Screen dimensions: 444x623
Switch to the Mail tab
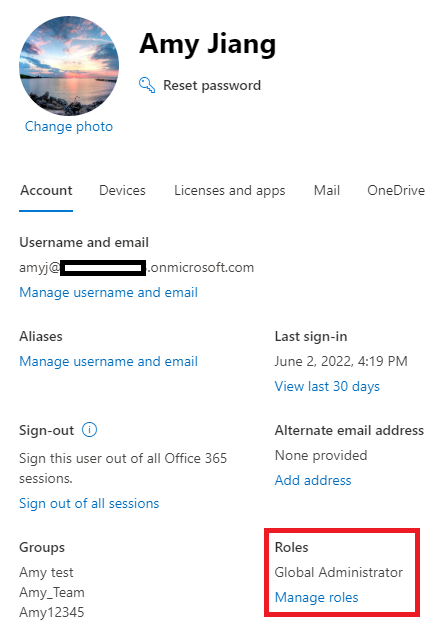(x=327, y=191)
